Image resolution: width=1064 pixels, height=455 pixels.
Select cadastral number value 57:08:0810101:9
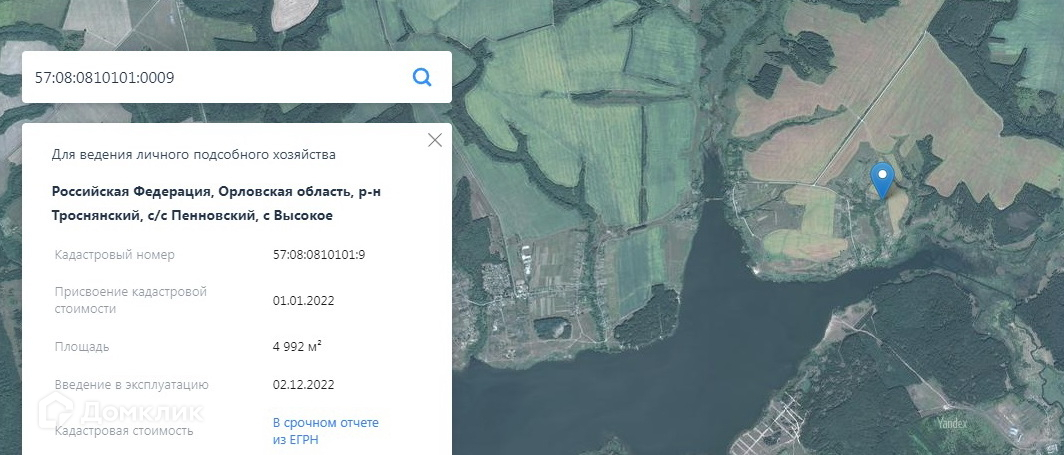(x=319, y=255)
